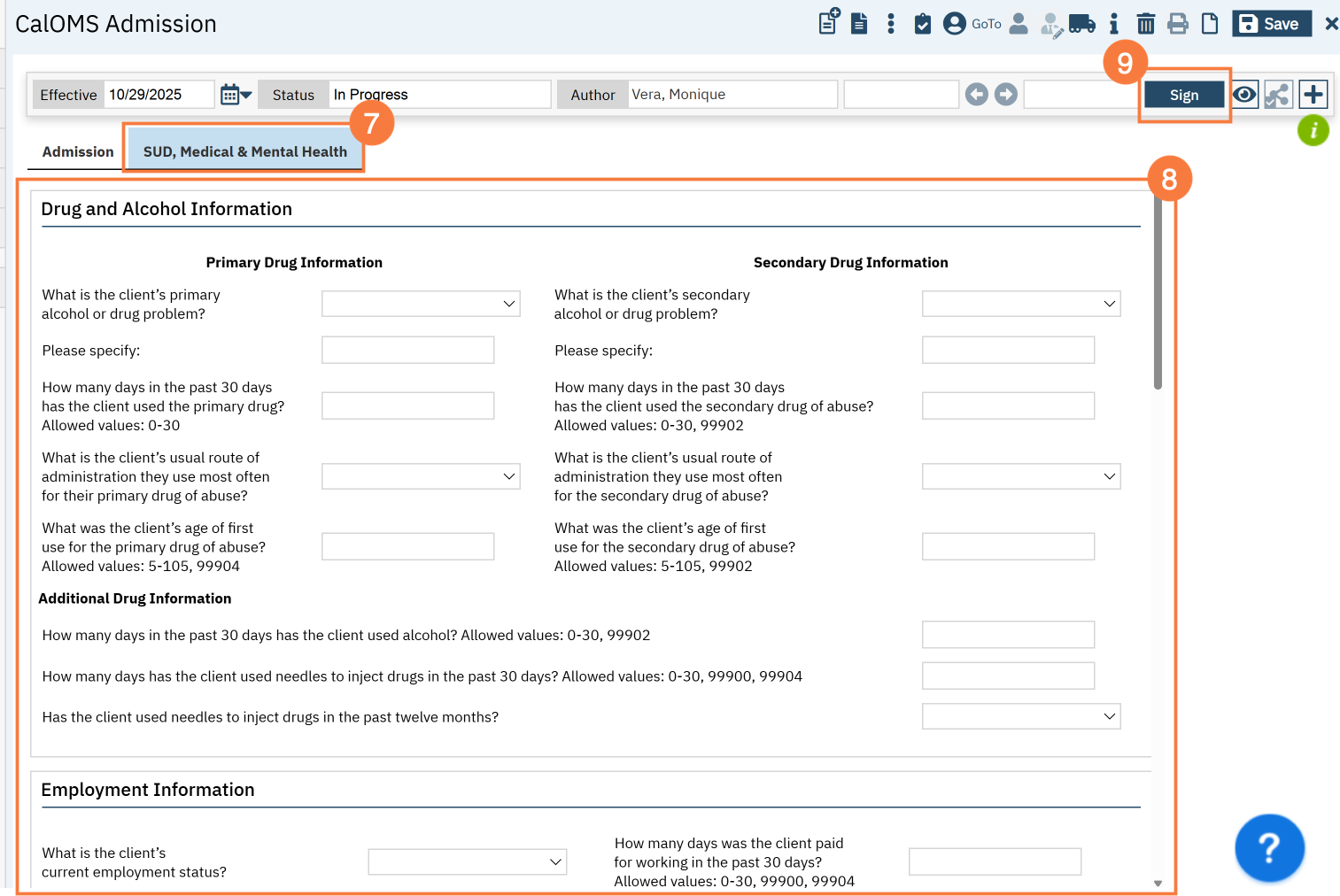Open the Effective date calendar picker
This screenshot has height=896, width=1340.
coord(236,95)
